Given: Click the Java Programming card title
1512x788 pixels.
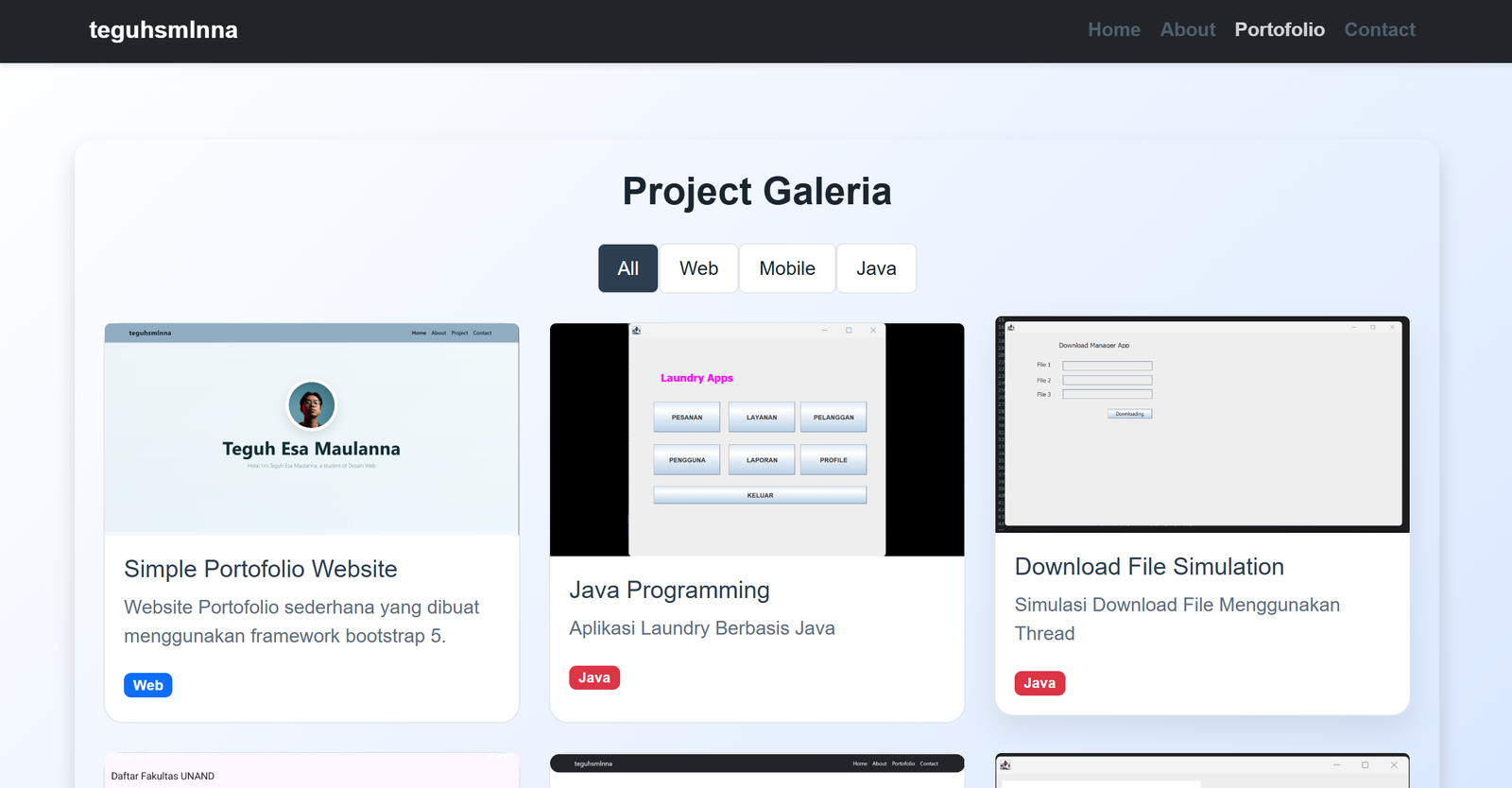Looking at the screenshot, I should point(669,591).
